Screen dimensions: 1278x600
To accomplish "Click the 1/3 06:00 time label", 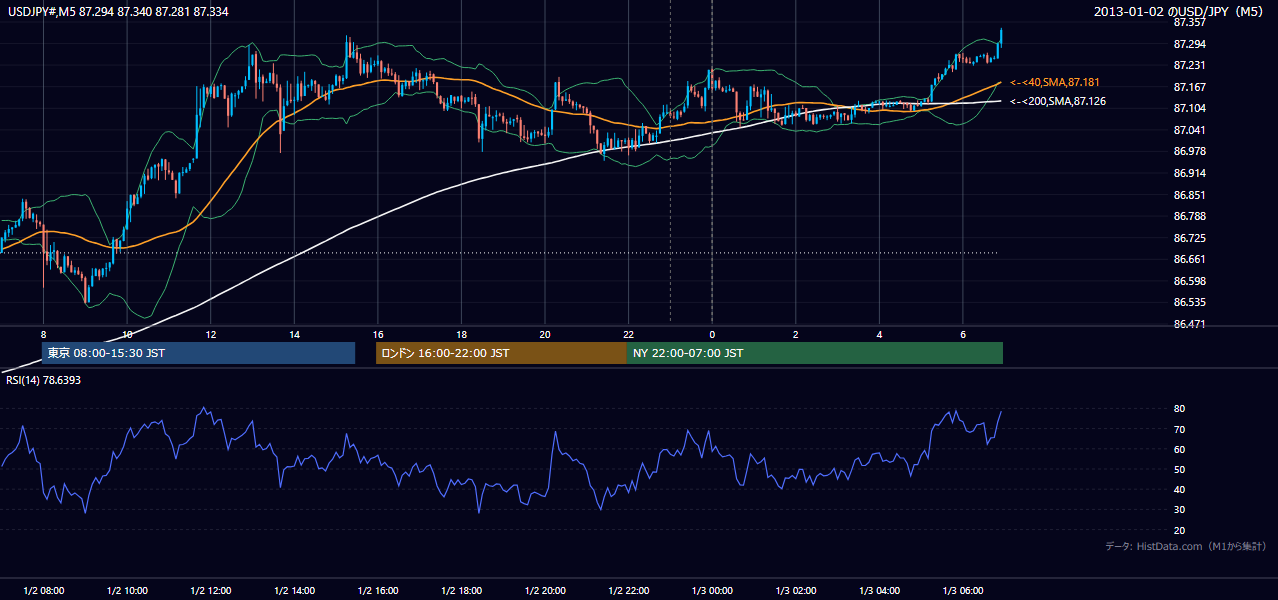I will (963, 590).
